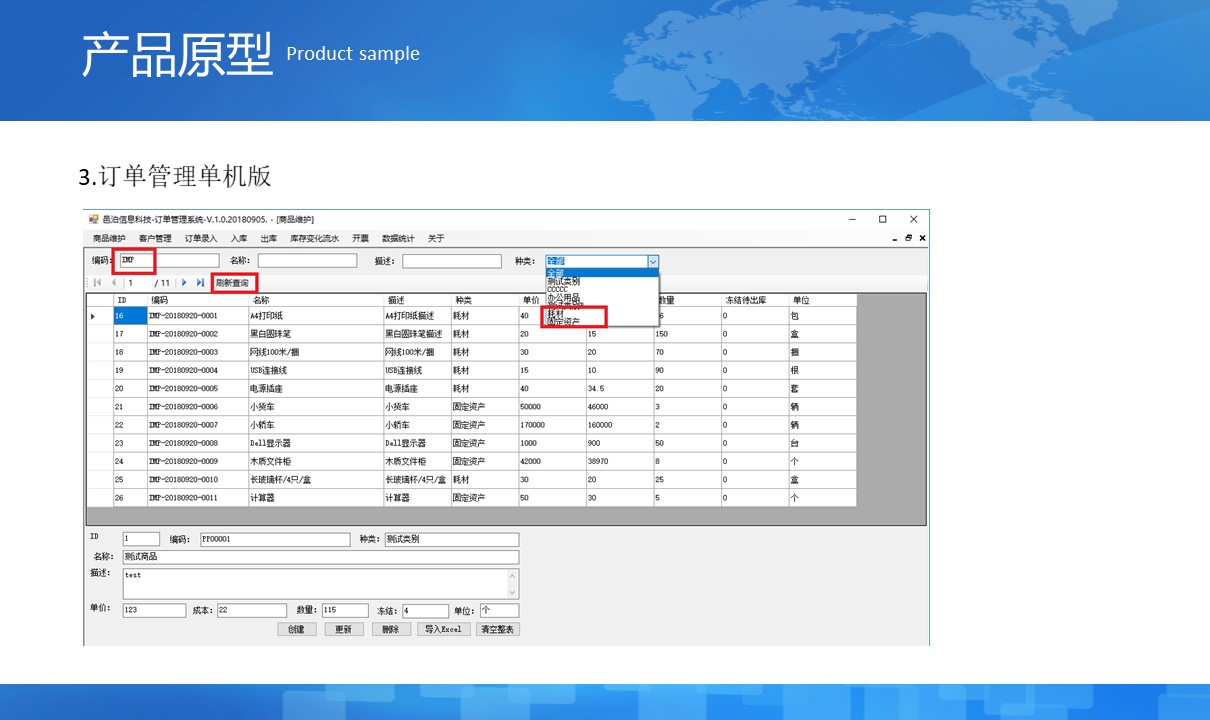Viewport: 1210px width, 720px height.
Task: Go to first page of records
Action: pos(98,283)
